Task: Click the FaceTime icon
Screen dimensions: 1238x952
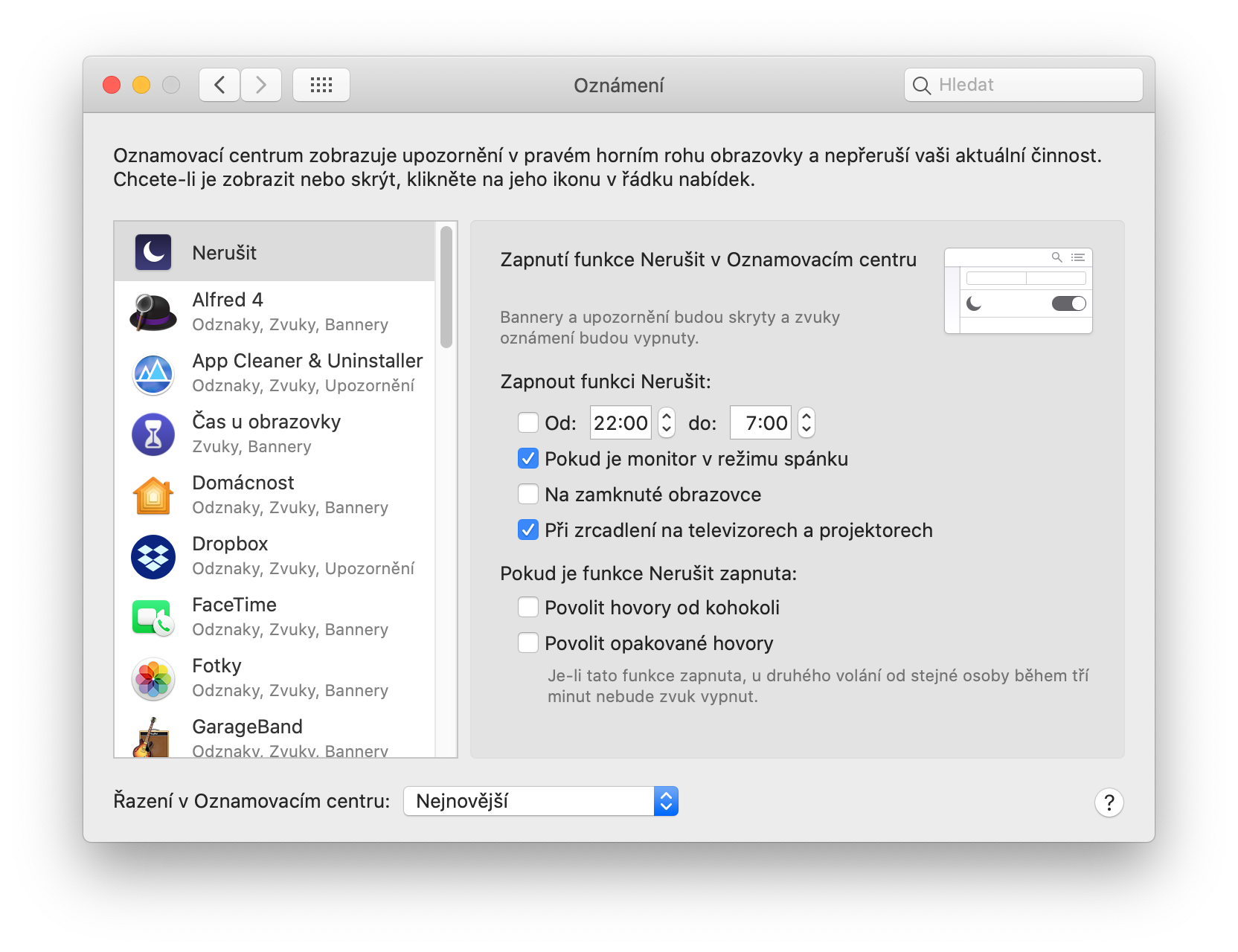Action: (x=153, y=618)
